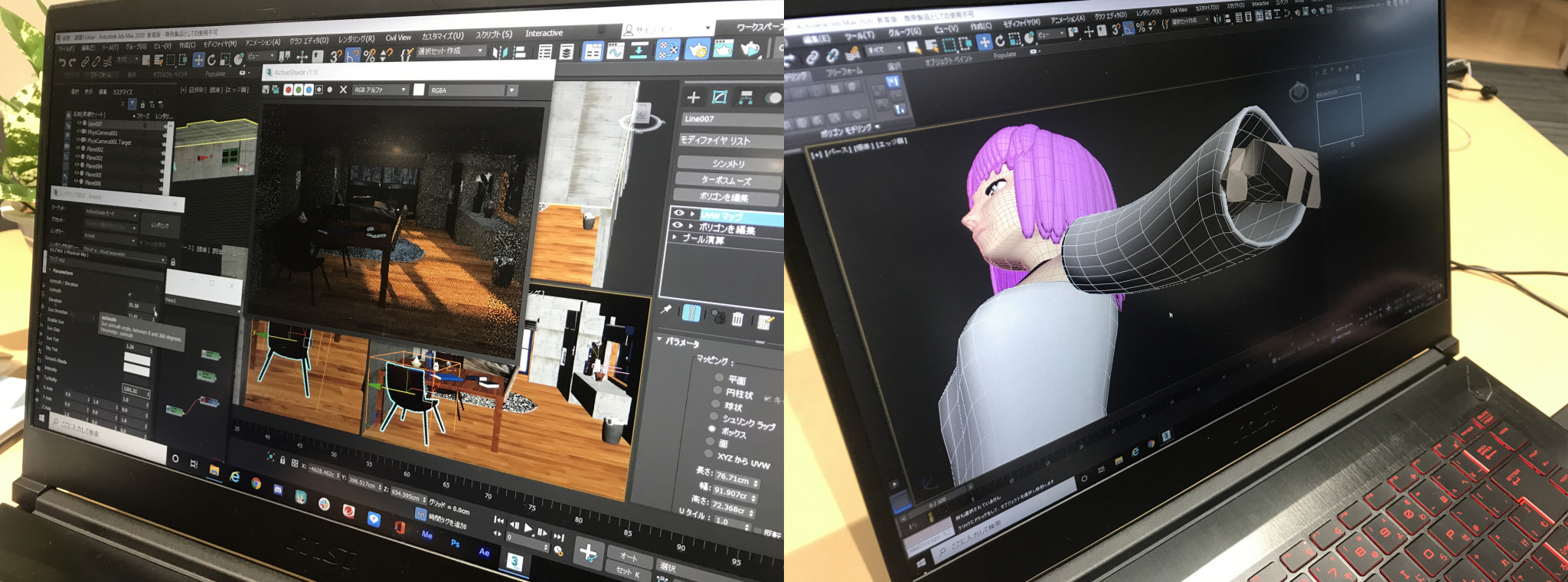The width and height of the screenshot is (1568, 582).
Task: Click Line007 object name field
Action: [731, 119]
